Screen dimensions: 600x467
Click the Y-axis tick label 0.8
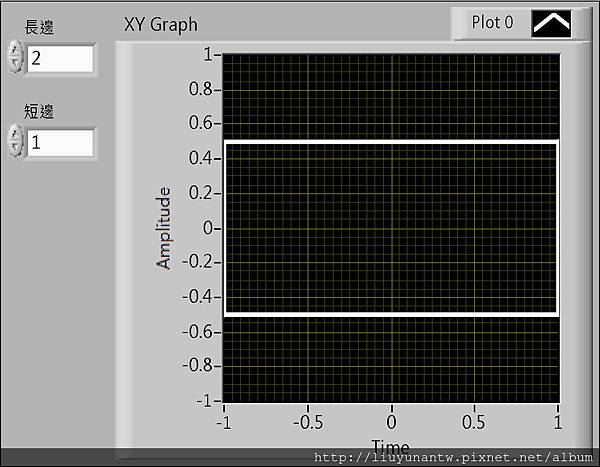coord(201,89)
